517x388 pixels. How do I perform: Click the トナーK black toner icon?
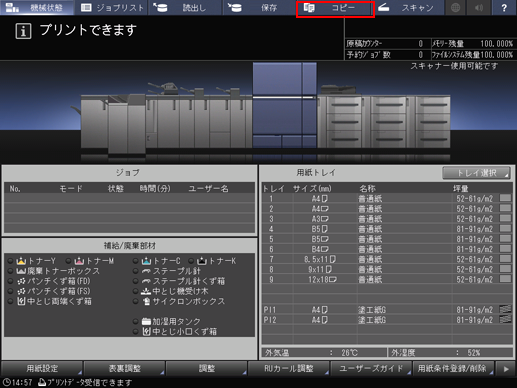tap(202, 261)
